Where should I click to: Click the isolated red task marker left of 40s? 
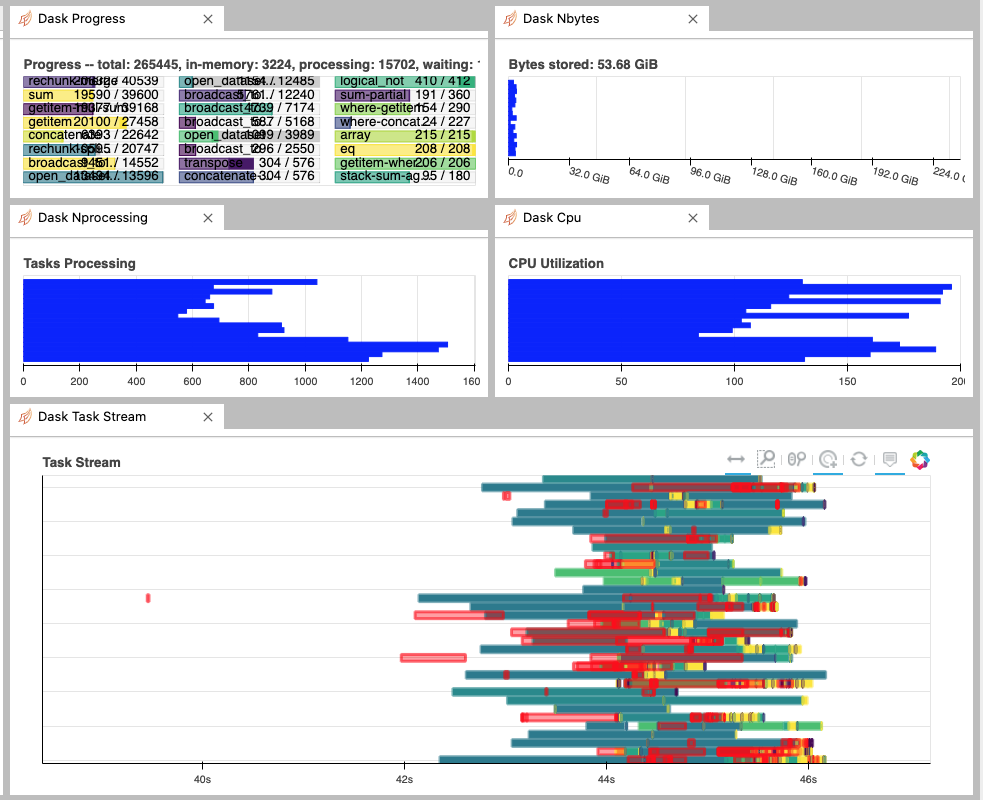point(148,598)
